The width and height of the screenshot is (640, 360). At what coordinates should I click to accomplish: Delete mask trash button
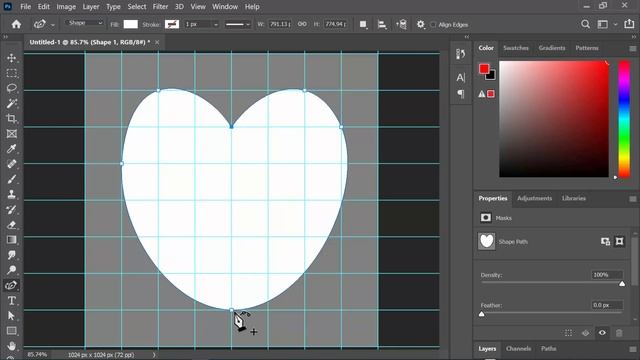pos(619,333)
